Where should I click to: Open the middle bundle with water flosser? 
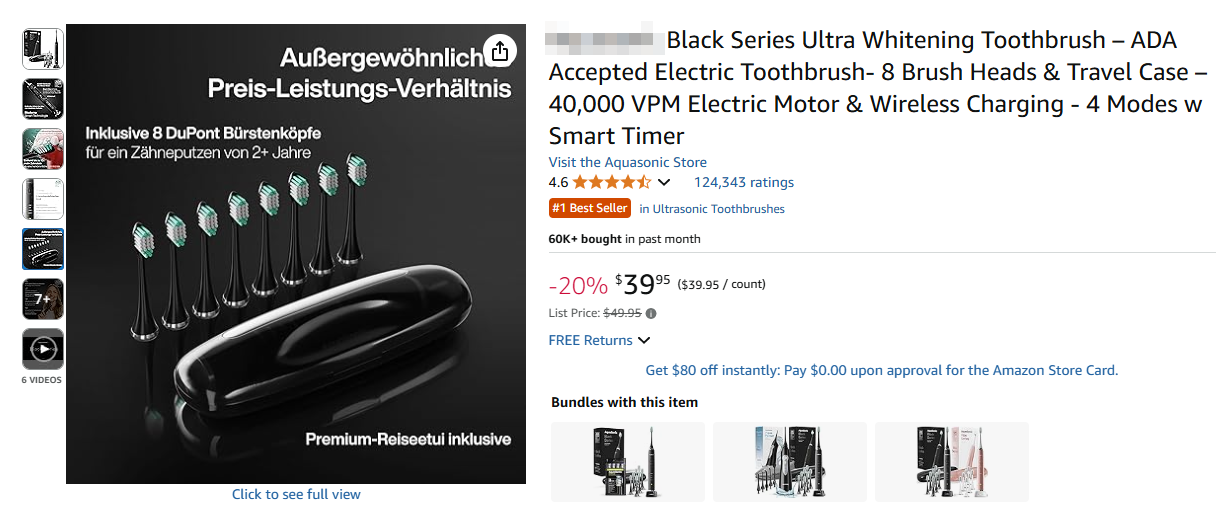tap(790, 462)
